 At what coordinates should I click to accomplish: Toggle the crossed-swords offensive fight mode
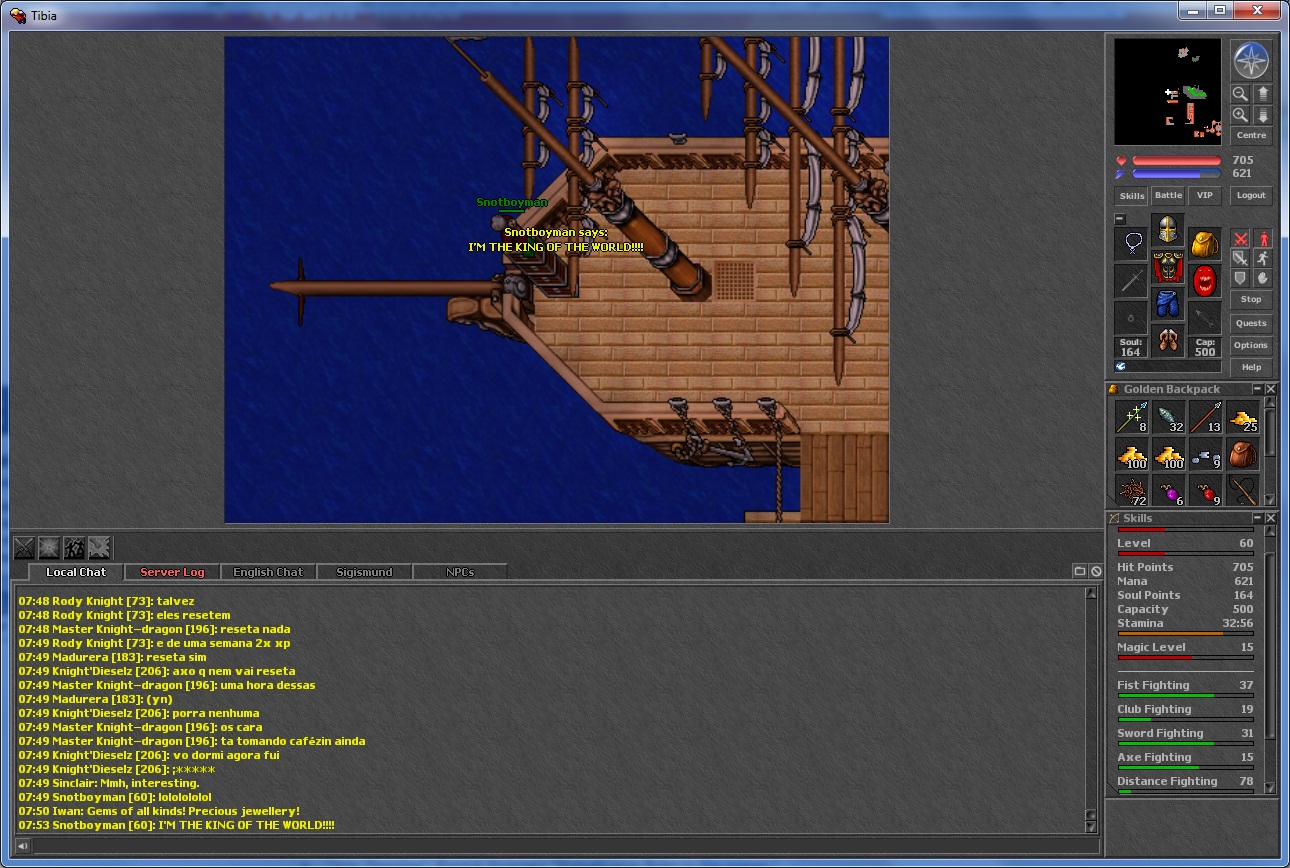1240,239
